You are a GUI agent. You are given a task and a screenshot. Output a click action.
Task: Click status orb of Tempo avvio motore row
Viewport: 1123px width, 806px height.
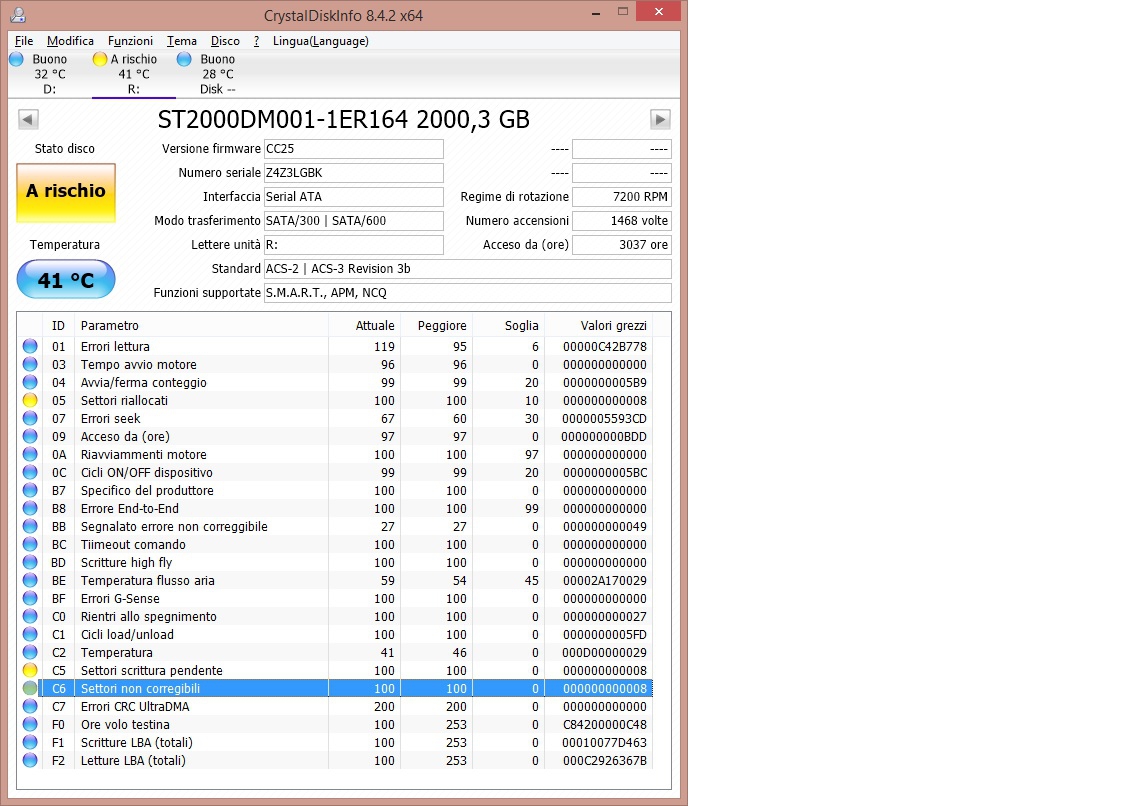click(30, 365)
